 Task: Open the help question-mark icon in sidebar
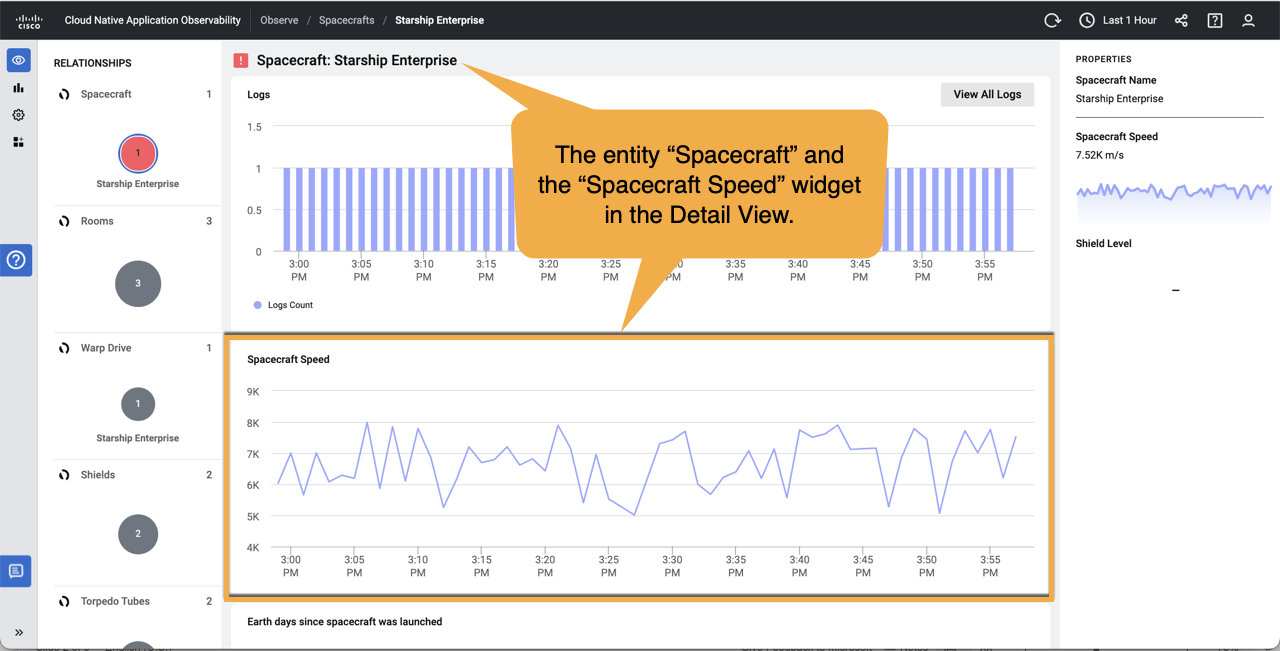click(18, 260)
